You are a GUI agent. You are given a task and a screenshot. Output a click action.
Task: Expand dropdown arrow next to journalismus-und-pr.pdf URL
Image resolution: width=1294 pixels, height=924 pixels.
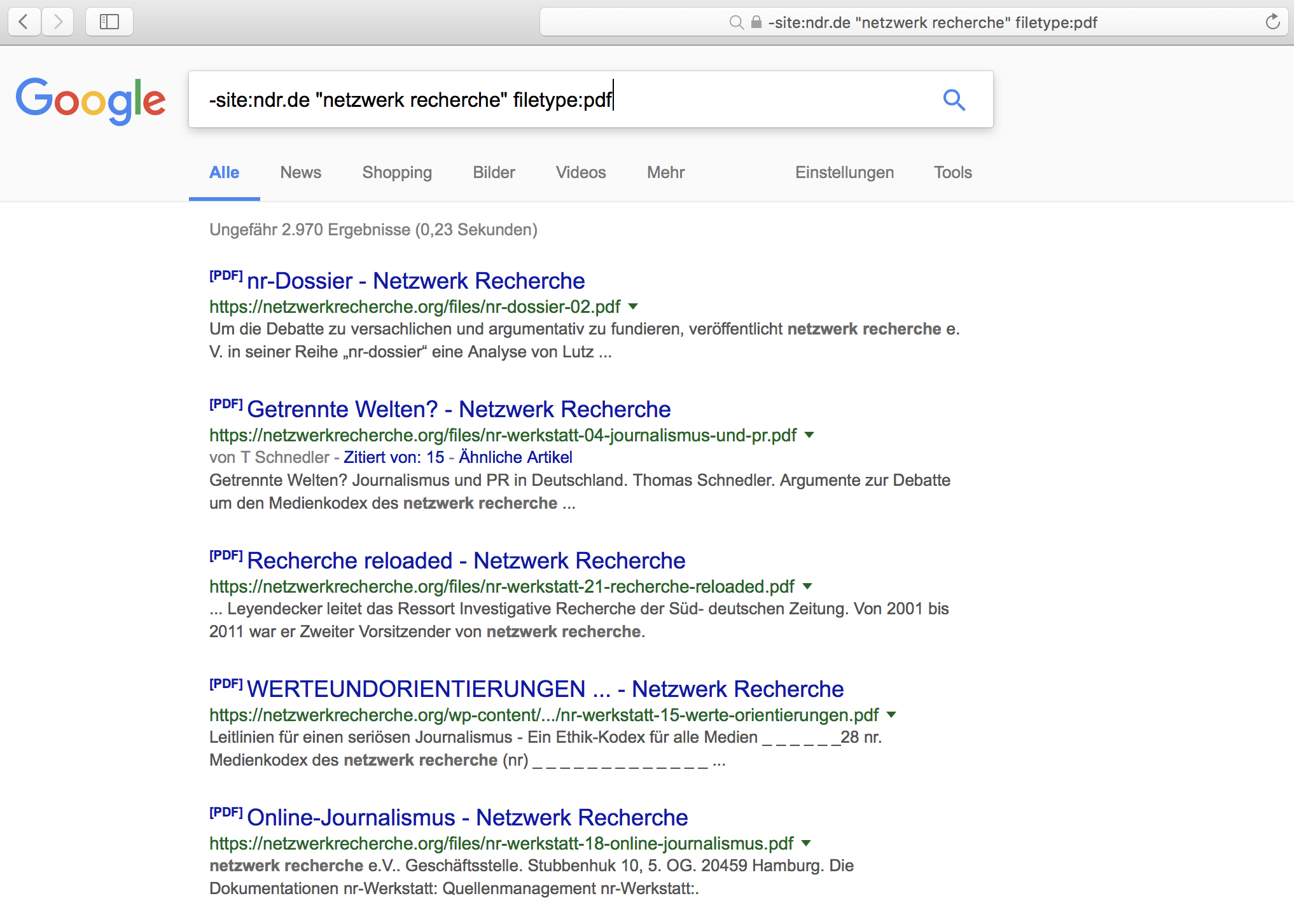809,435
